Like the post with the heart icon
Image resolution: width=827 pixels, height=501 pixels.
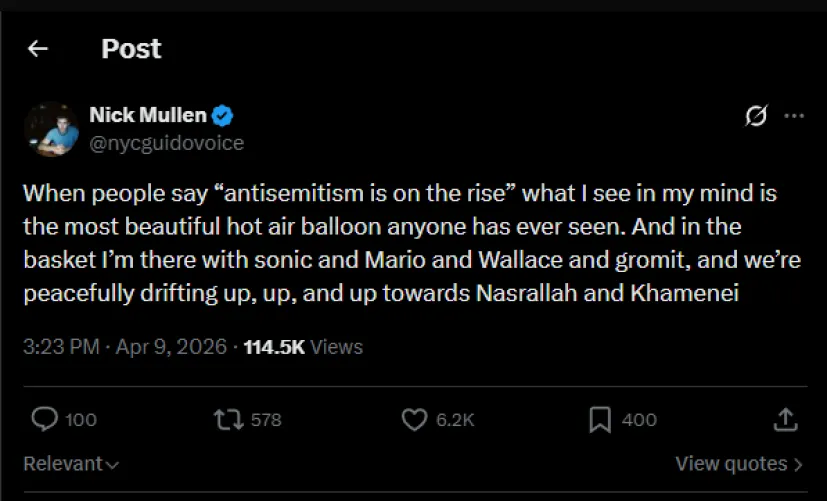[x=414, y=419]
